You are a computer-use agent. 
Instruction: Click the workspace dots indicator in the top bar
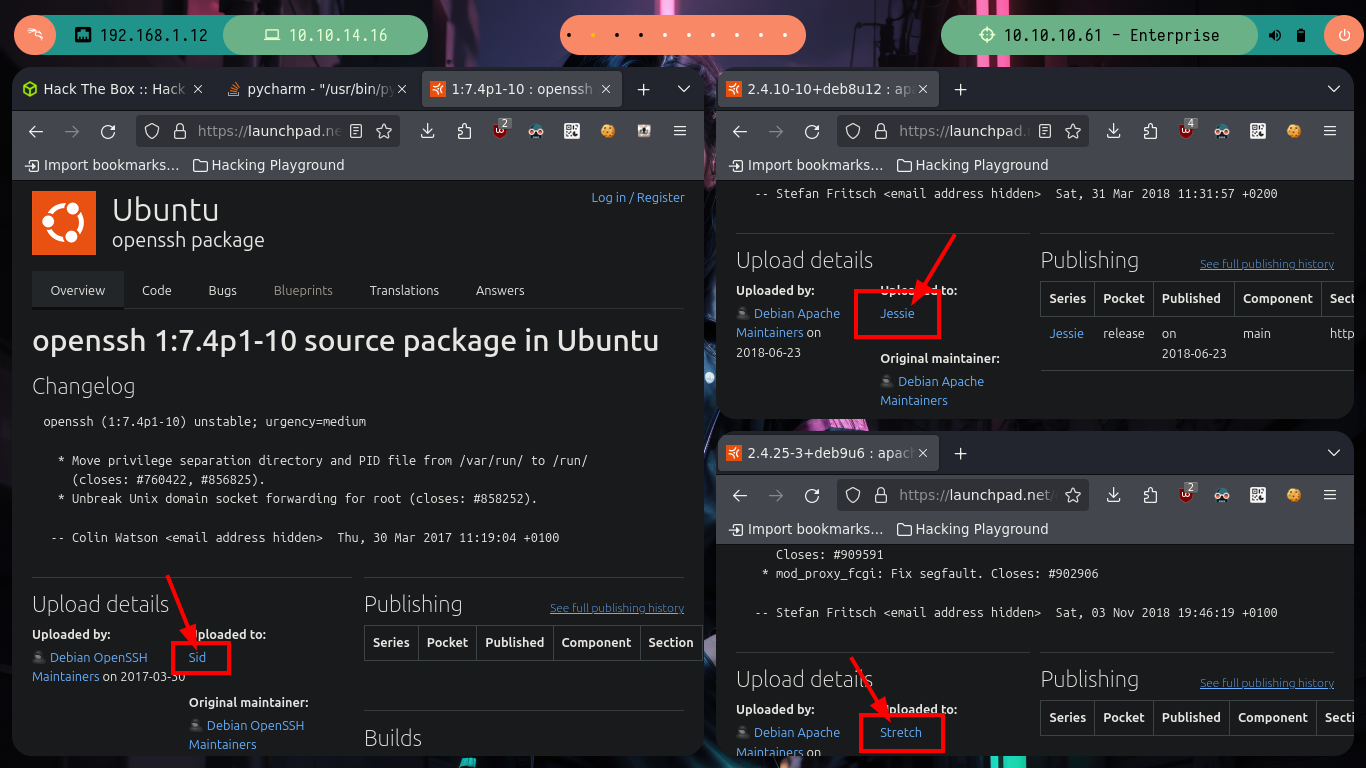point(683,35)
